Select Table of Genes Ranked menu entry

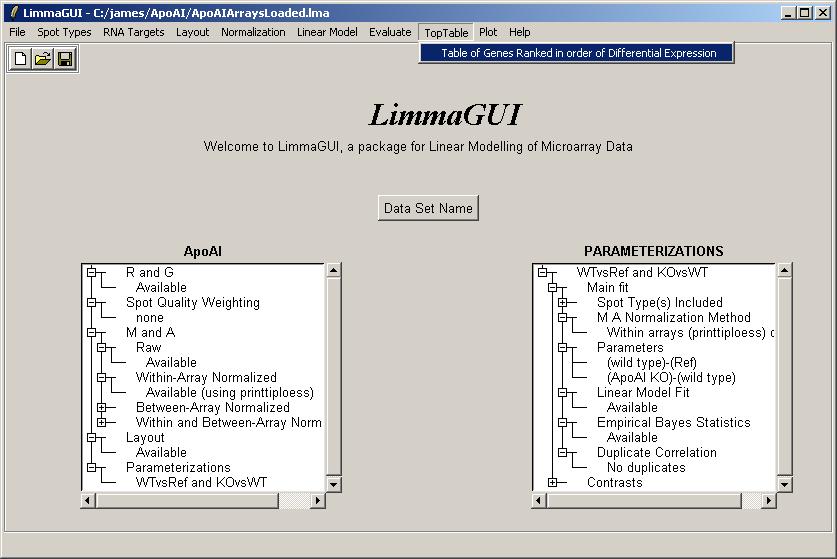pos(578,53)
